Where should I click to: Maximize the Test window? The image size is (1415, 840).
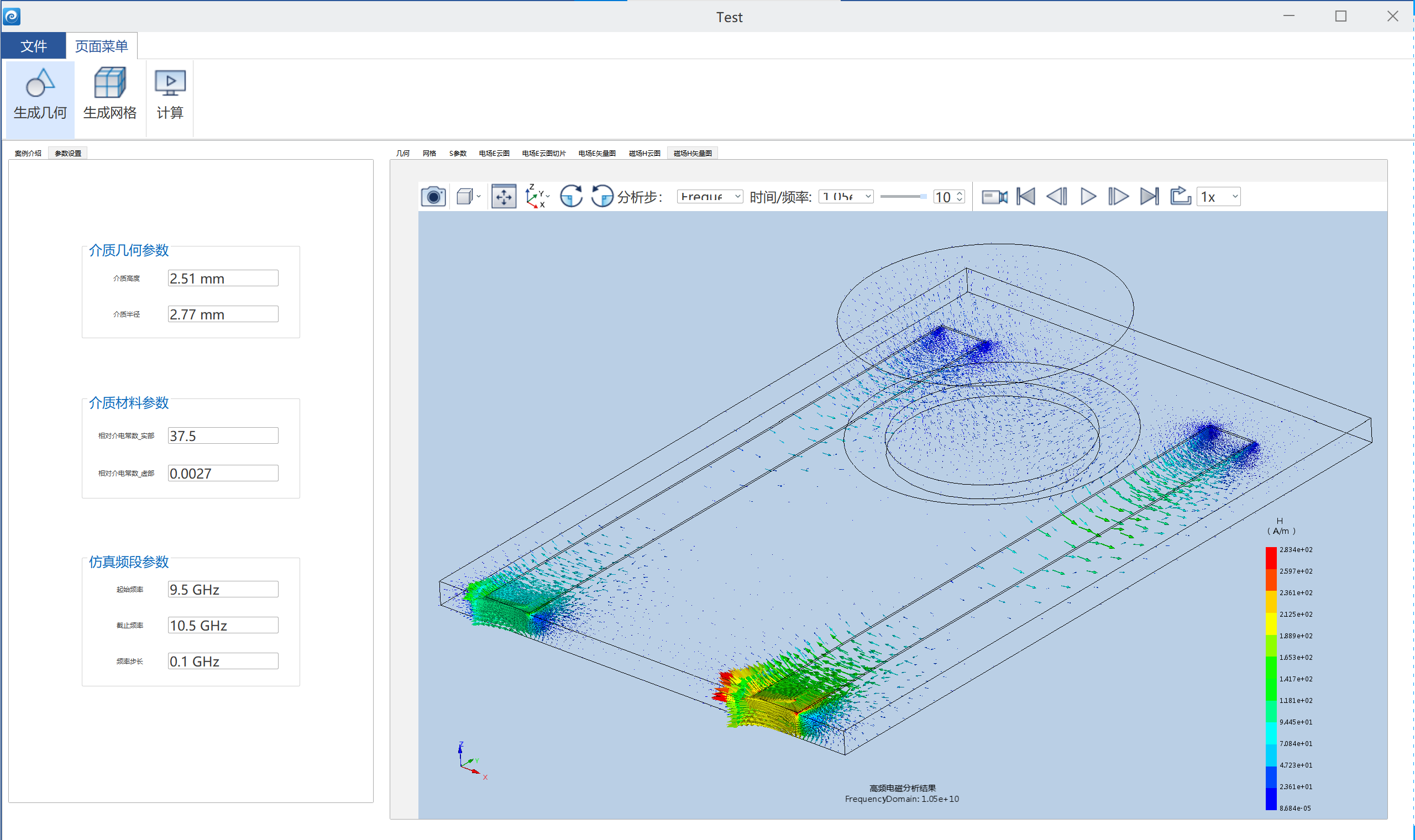1341,17
